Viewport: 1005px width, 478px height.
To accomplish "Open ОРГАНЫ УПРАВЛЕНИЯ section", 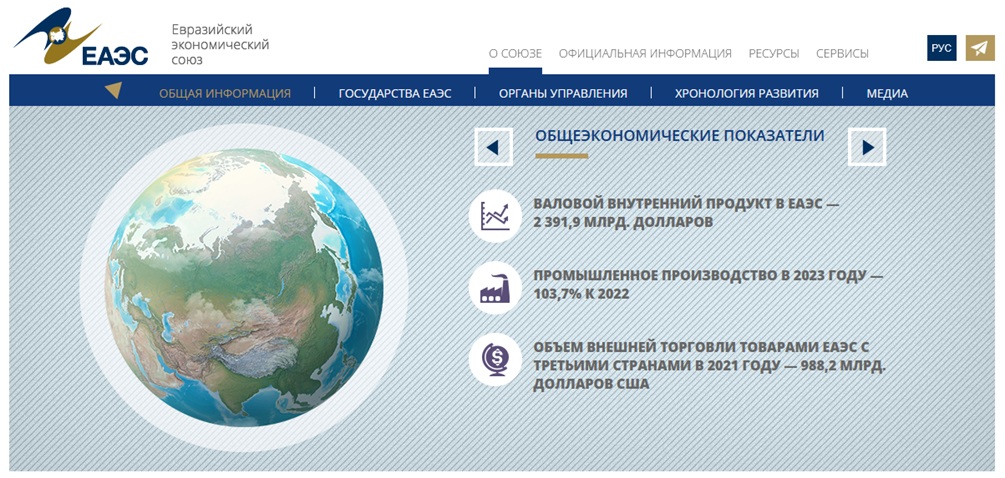I will (563, 93).
